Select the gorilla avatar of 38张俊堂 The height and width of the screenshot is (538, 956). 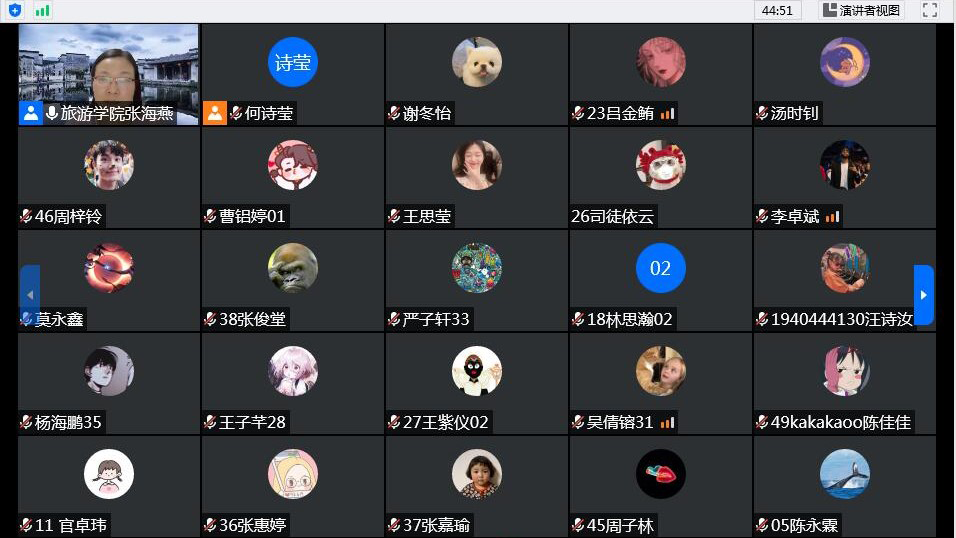293,268
